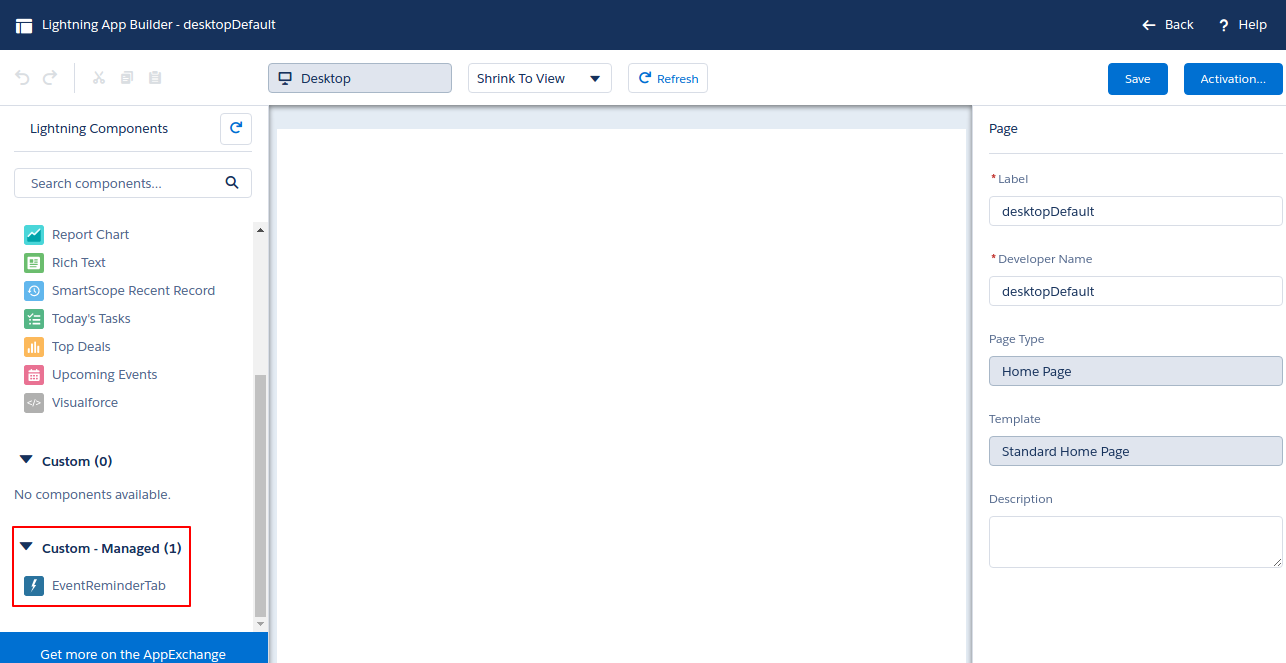Screen dimensions: 1286x663
Task: Click the copy icon in toolbar
Action: coord(127,78)
